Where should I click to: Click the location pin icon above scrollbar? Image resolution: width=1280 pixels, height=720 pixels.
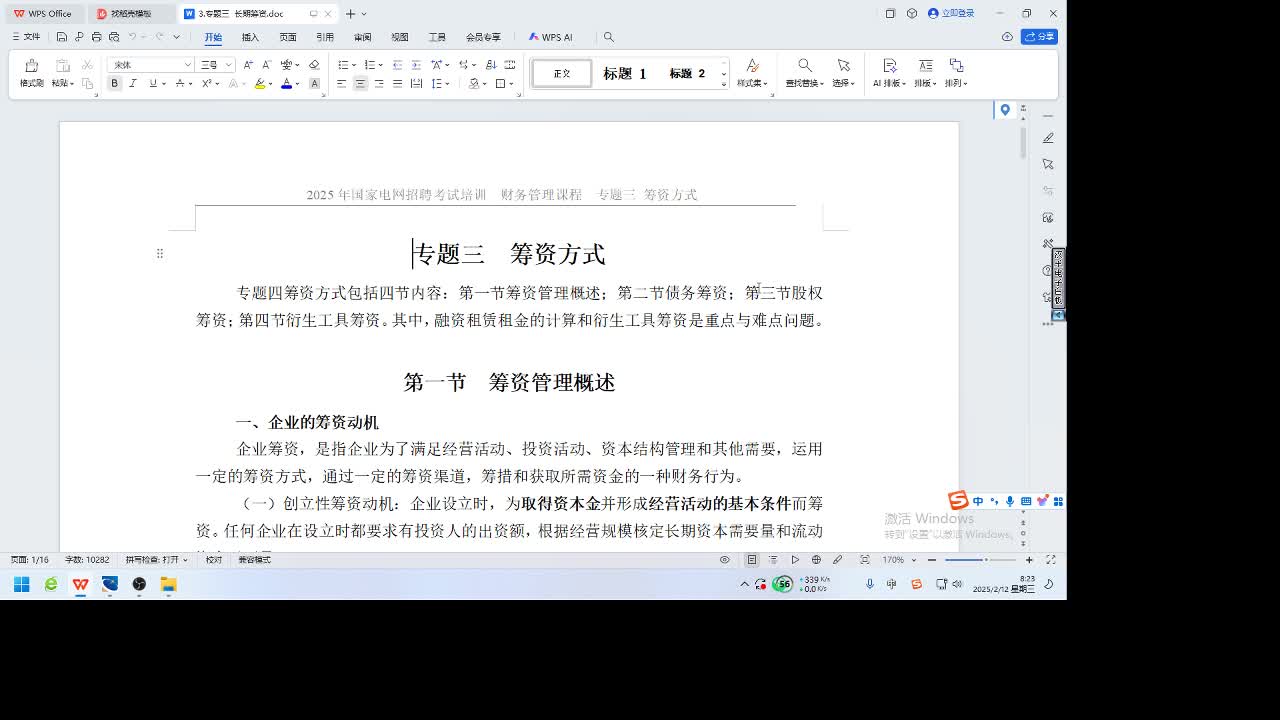click(1005, 110)
